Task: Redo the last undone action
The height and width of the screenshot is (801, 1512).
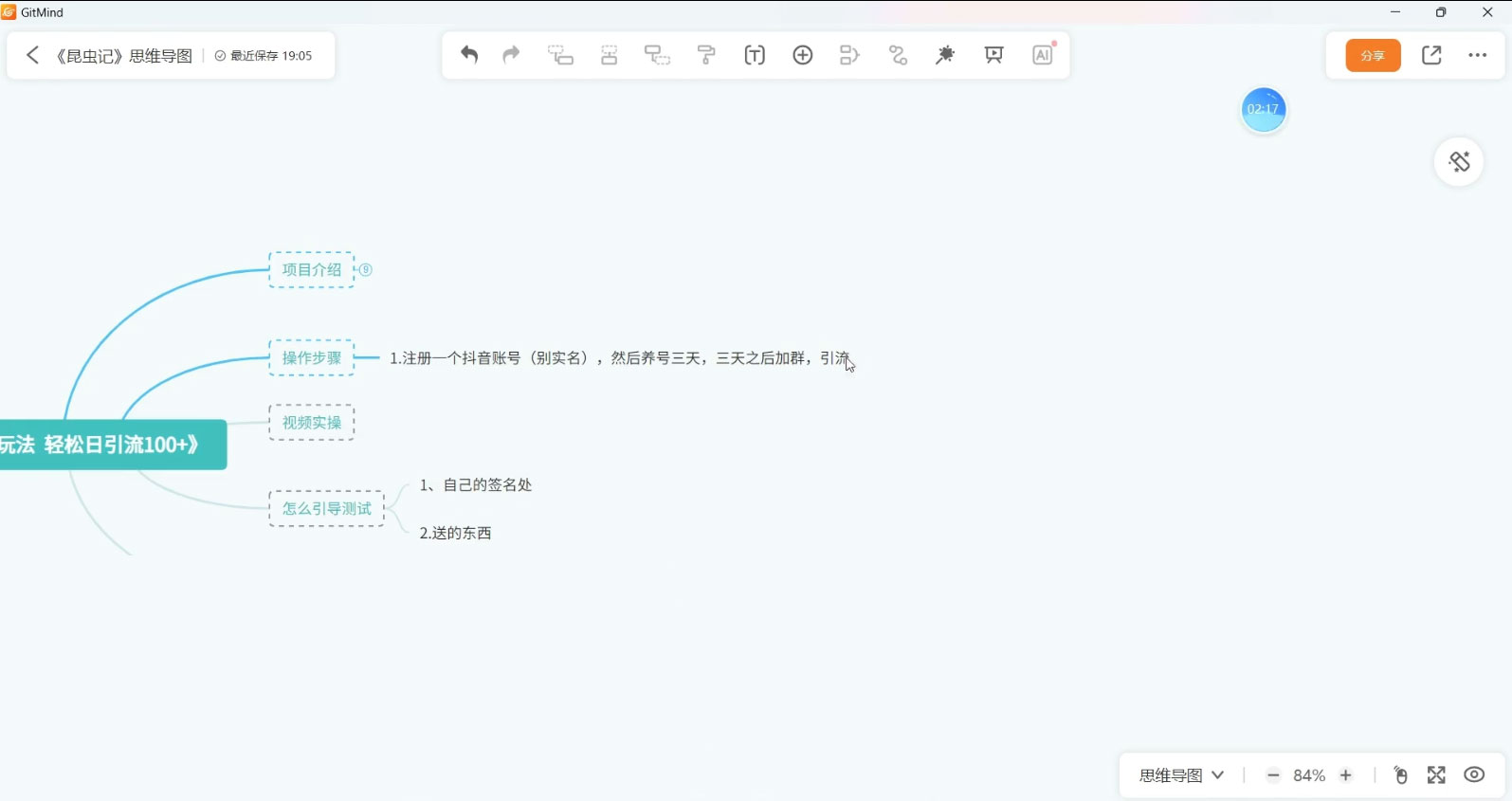Action: click(512, 55)
